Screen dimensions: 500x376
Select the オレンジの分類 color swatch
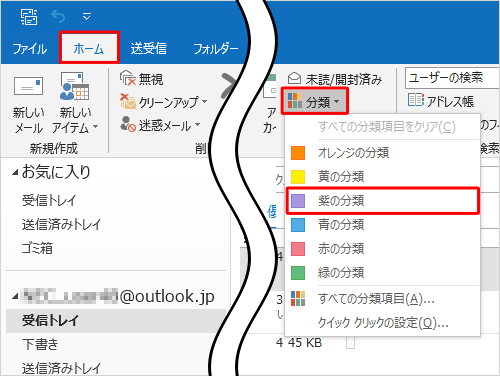[298, 153]
